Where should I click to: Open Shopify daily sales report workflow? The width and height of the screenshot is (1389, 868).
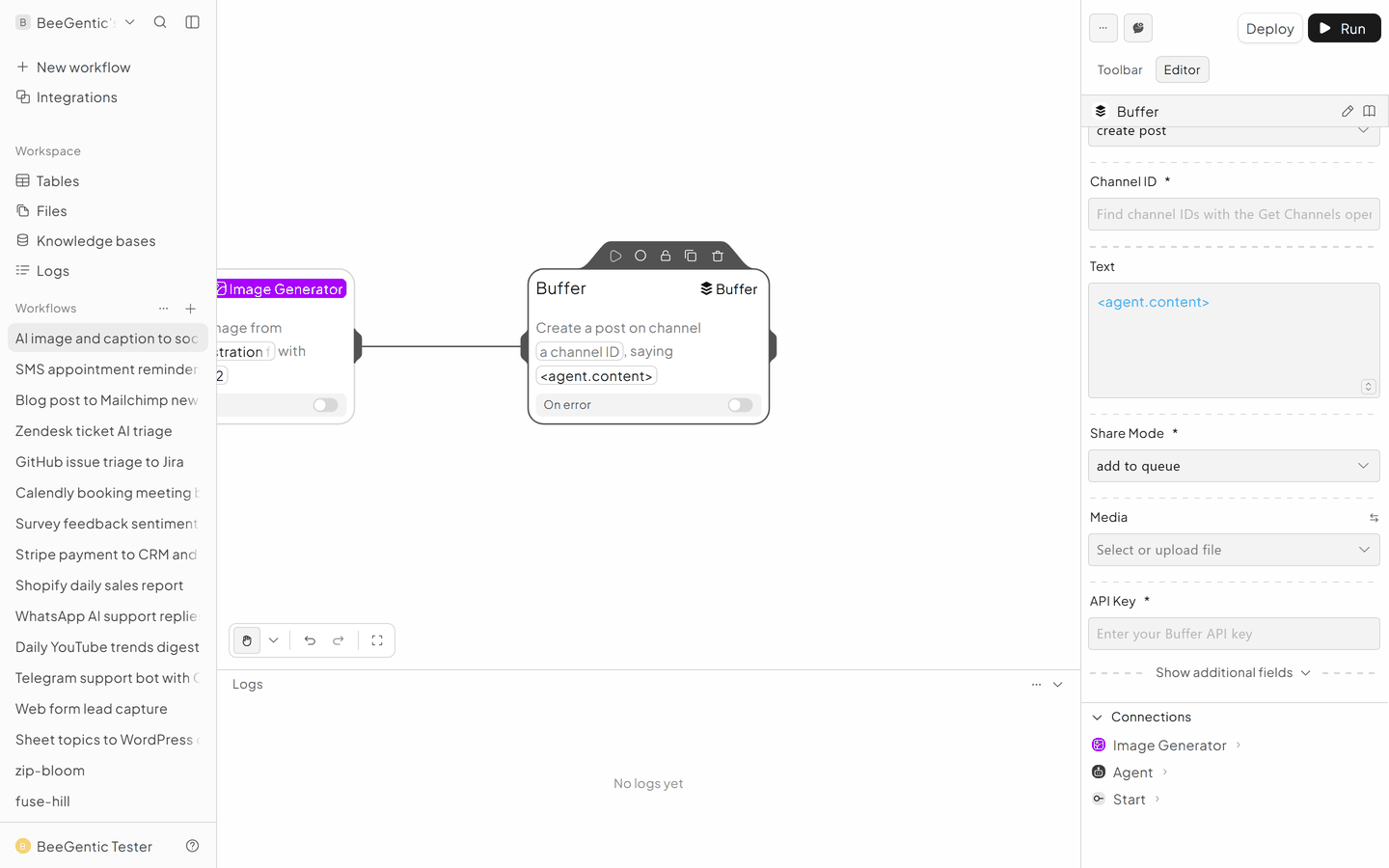click(x=108, y=585)
